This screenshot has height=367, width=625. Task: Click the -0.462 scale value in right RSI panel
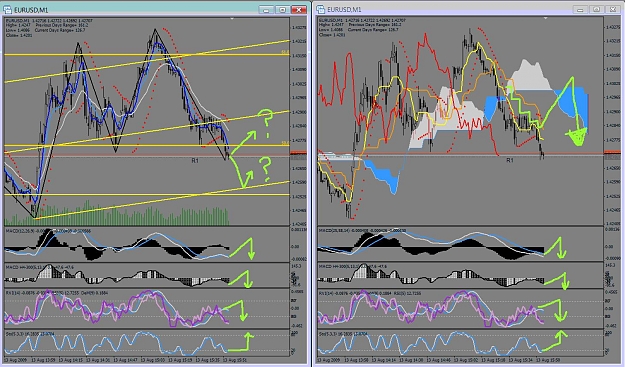coord(611,326)
